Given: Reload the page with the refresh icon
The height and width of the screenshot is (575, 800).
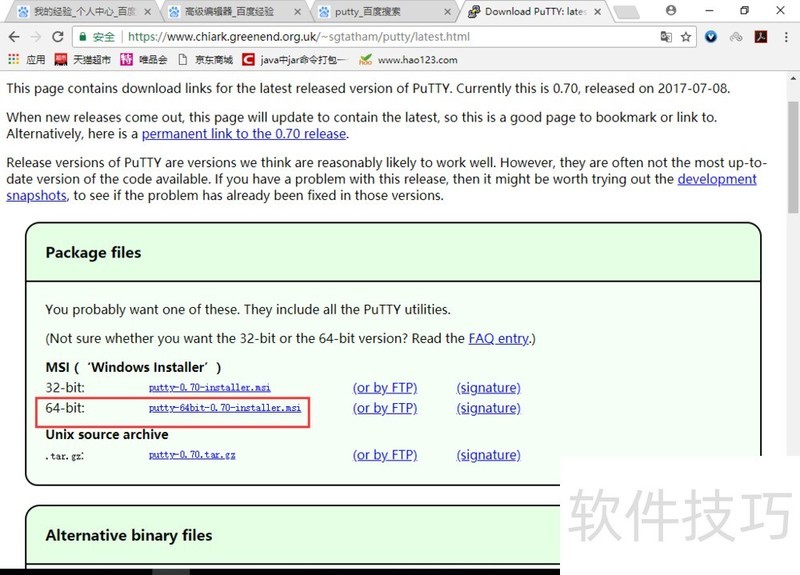Looking at the screenshot, I should click(58, 37).
